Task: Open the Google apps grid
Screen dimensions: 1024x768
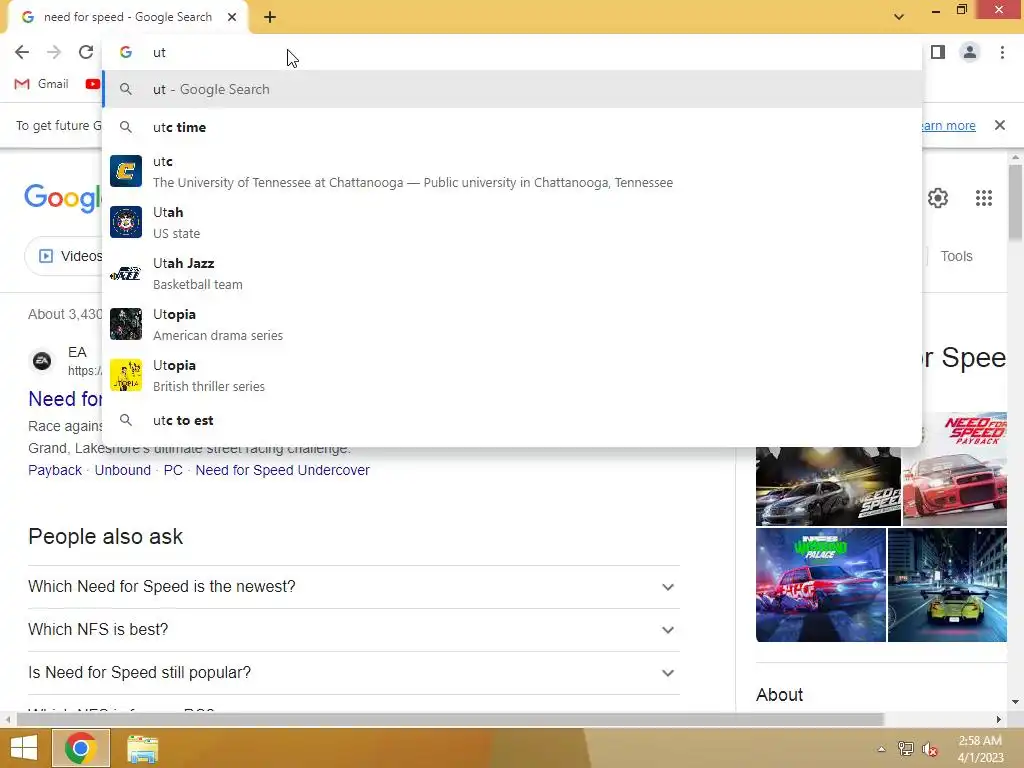Action: (984, 198)
